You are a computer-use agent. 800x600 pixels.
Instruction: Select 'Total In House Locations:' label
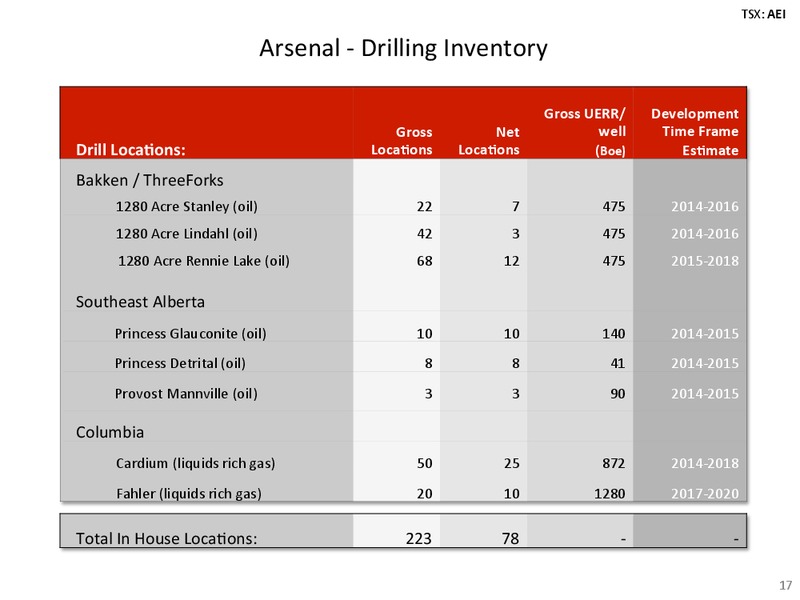point(166,539)
